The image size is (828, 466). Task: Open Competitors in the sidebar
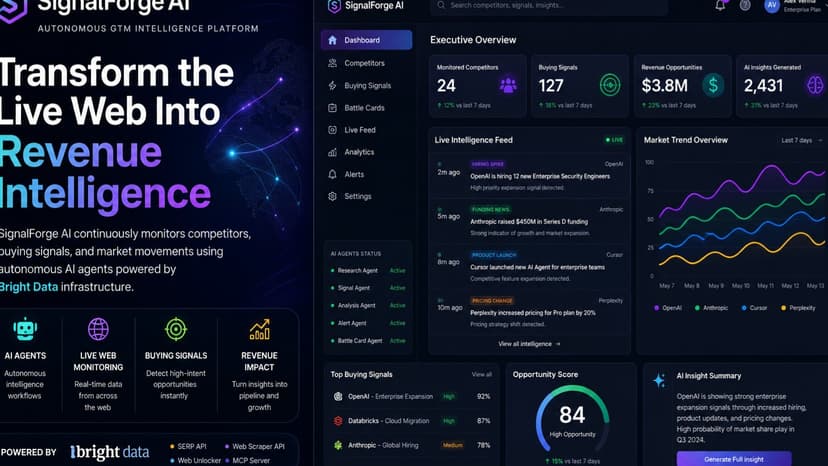pyautogui.click(x=366, y=63)
